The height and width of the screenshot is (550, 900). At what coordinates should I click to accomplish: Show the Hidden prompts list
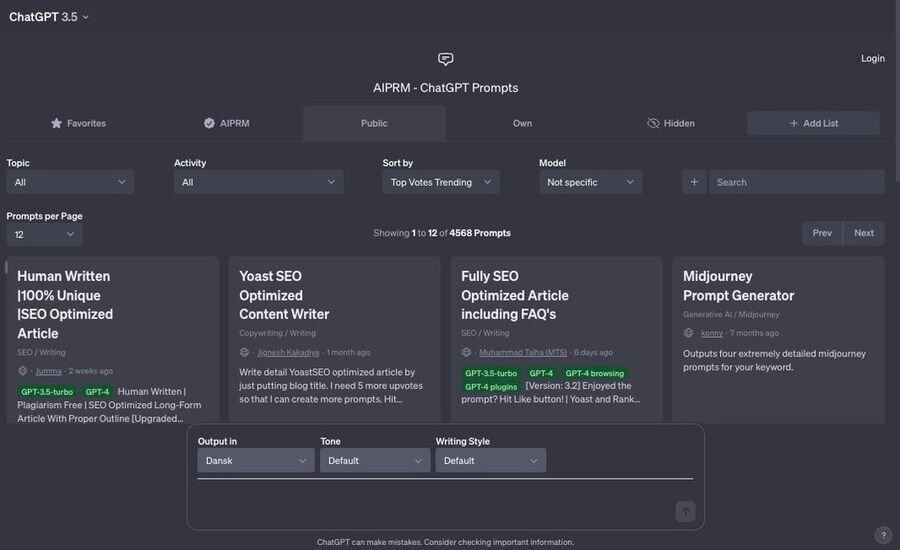[670, 123]
